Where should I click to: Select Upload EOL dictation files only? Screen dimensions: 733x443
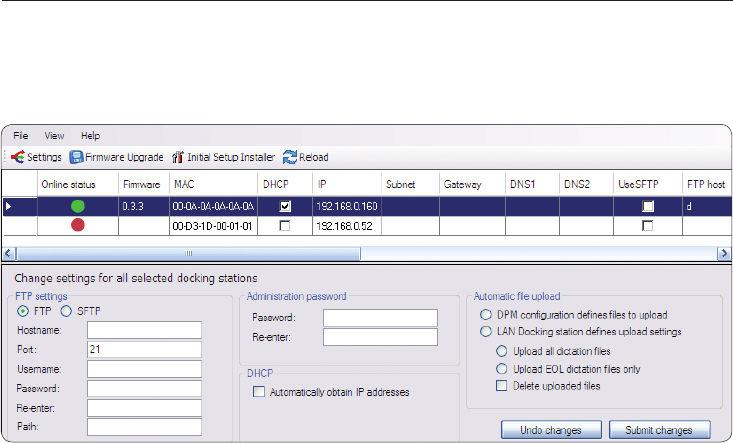502,368
